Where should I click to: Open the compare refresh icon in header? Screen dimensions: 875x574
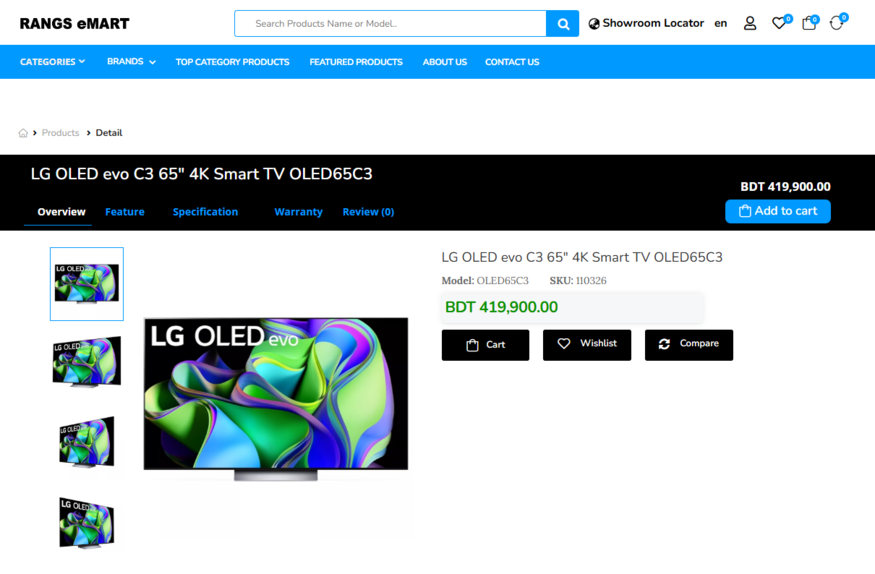(837, 23)
